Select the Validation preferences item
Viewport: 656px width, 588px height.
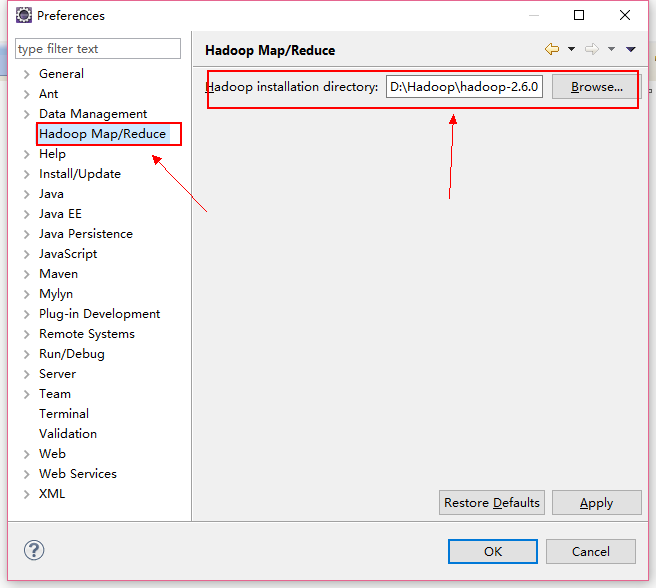click(68, 434)
